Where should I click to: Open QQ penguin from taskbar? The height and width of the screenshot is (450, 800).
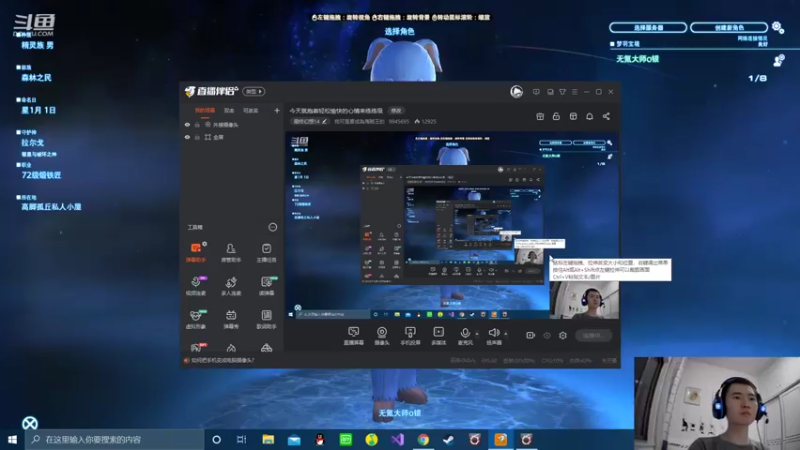coord(320,439)
